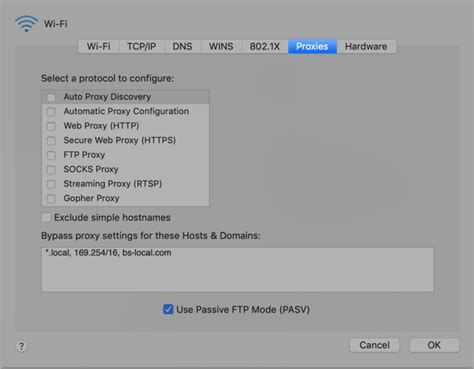Viewport: 474px width, 369px height.
Task: Tick Automatic Proxy Configuration checkbox
Action: (51, 112)
